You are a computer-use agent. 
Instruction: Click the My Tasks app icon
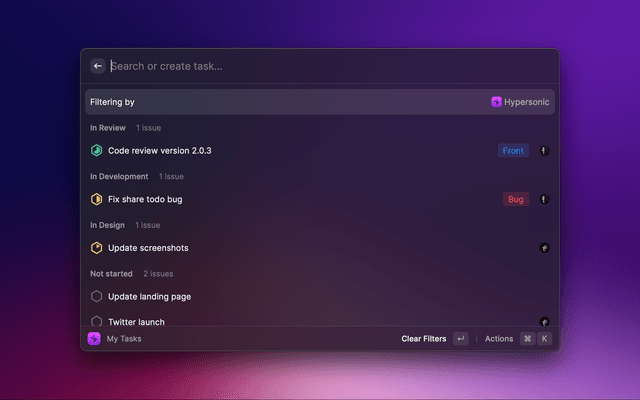click(x=94, y=339)
